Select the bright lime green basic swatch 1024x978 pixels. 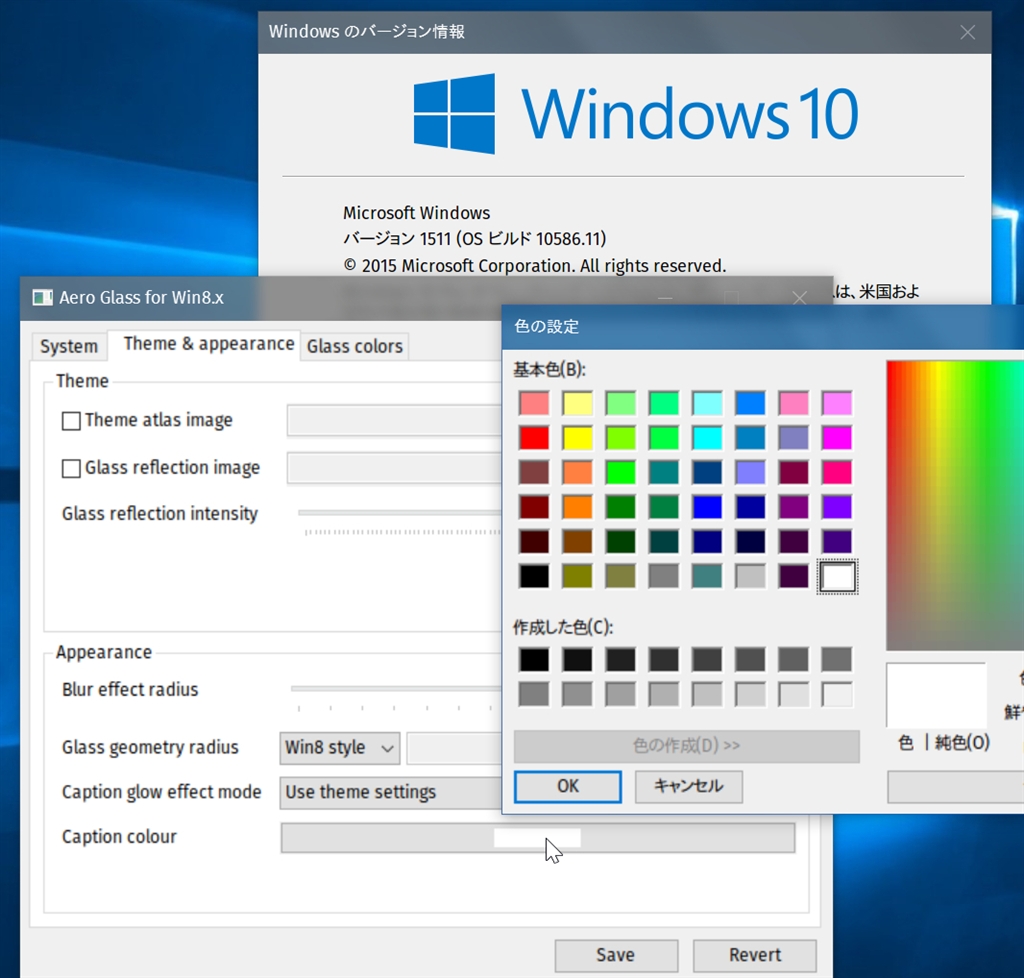tap(620, 473)
